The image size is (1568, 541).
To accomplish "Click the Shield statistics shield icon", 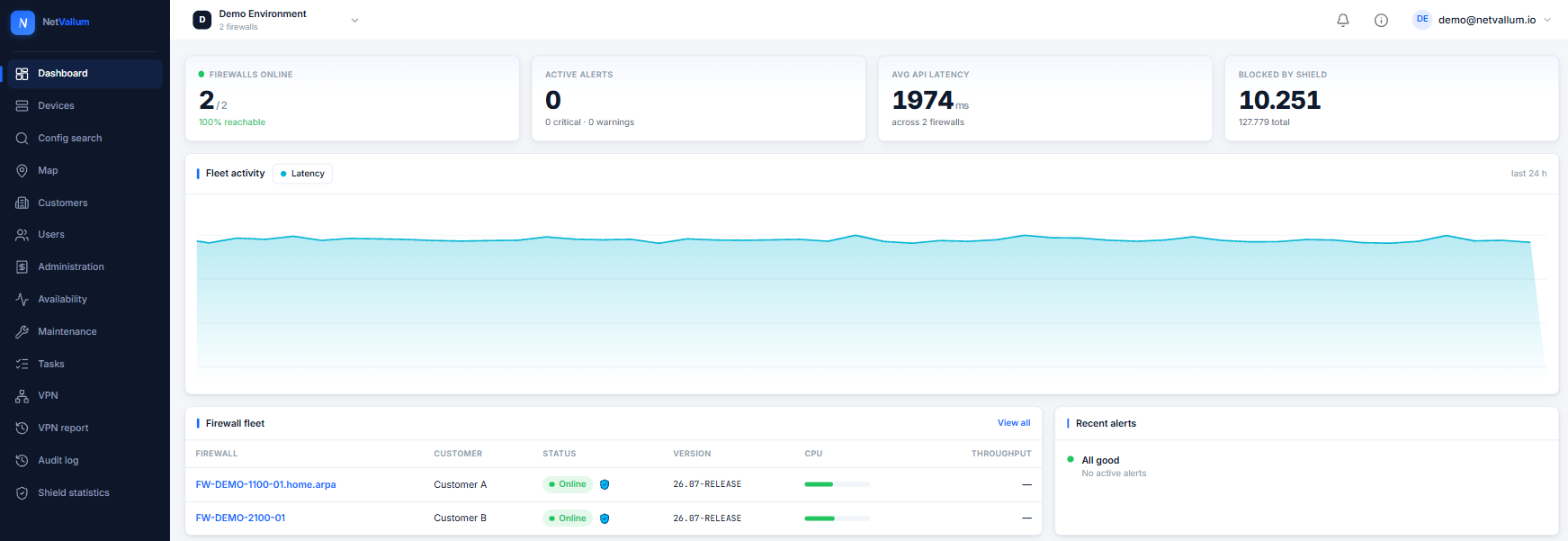I will 22,493.
